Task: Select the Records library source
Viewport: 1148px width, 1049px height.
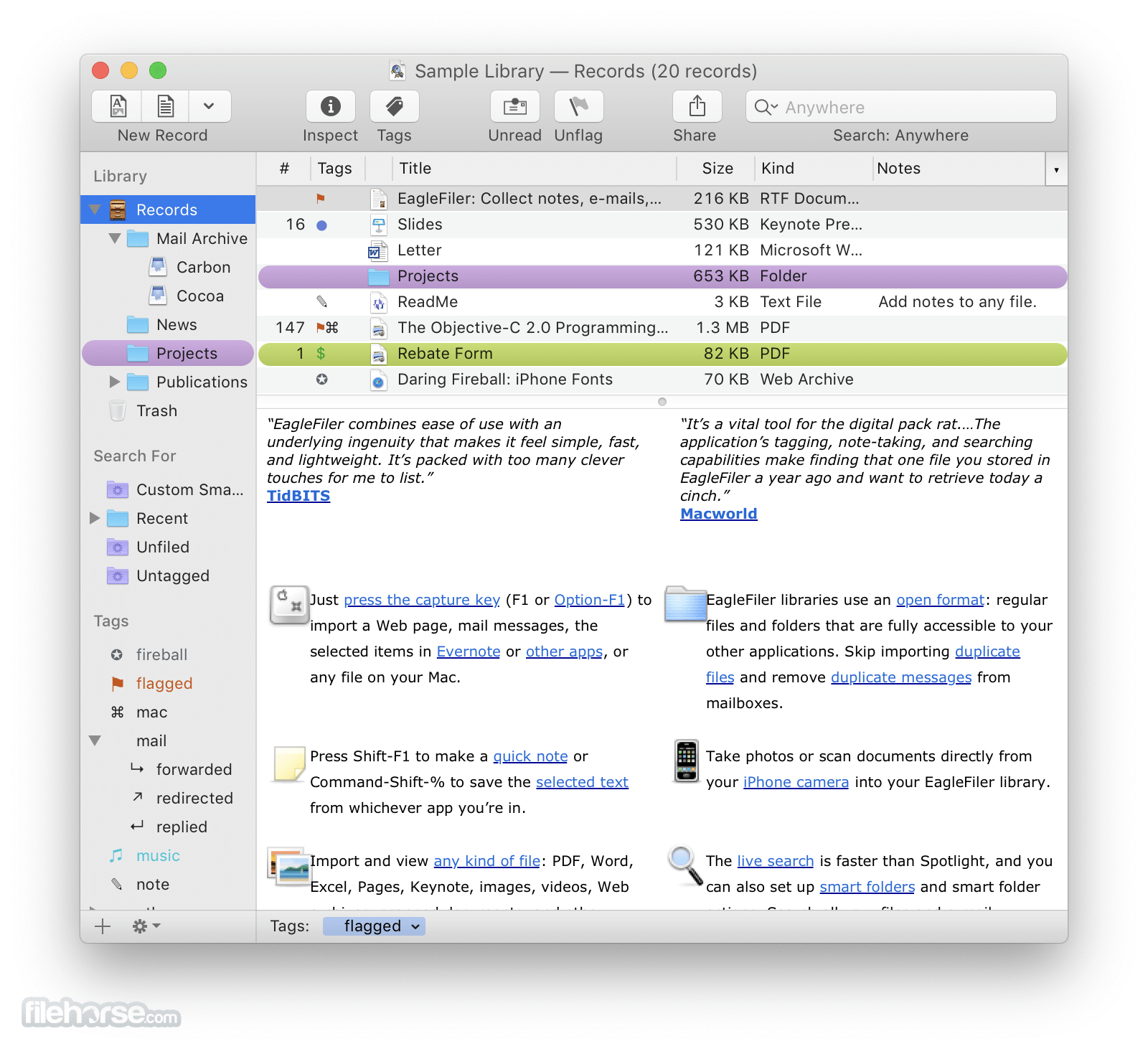Action: 168,210
